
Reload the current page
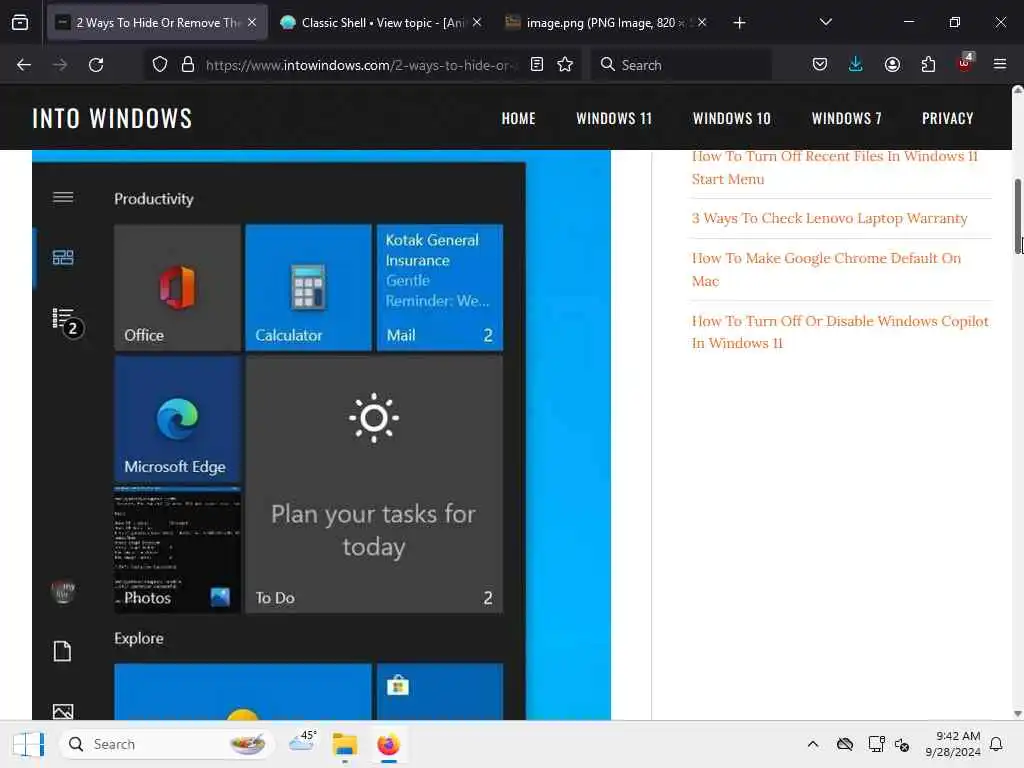pos(96,65)
